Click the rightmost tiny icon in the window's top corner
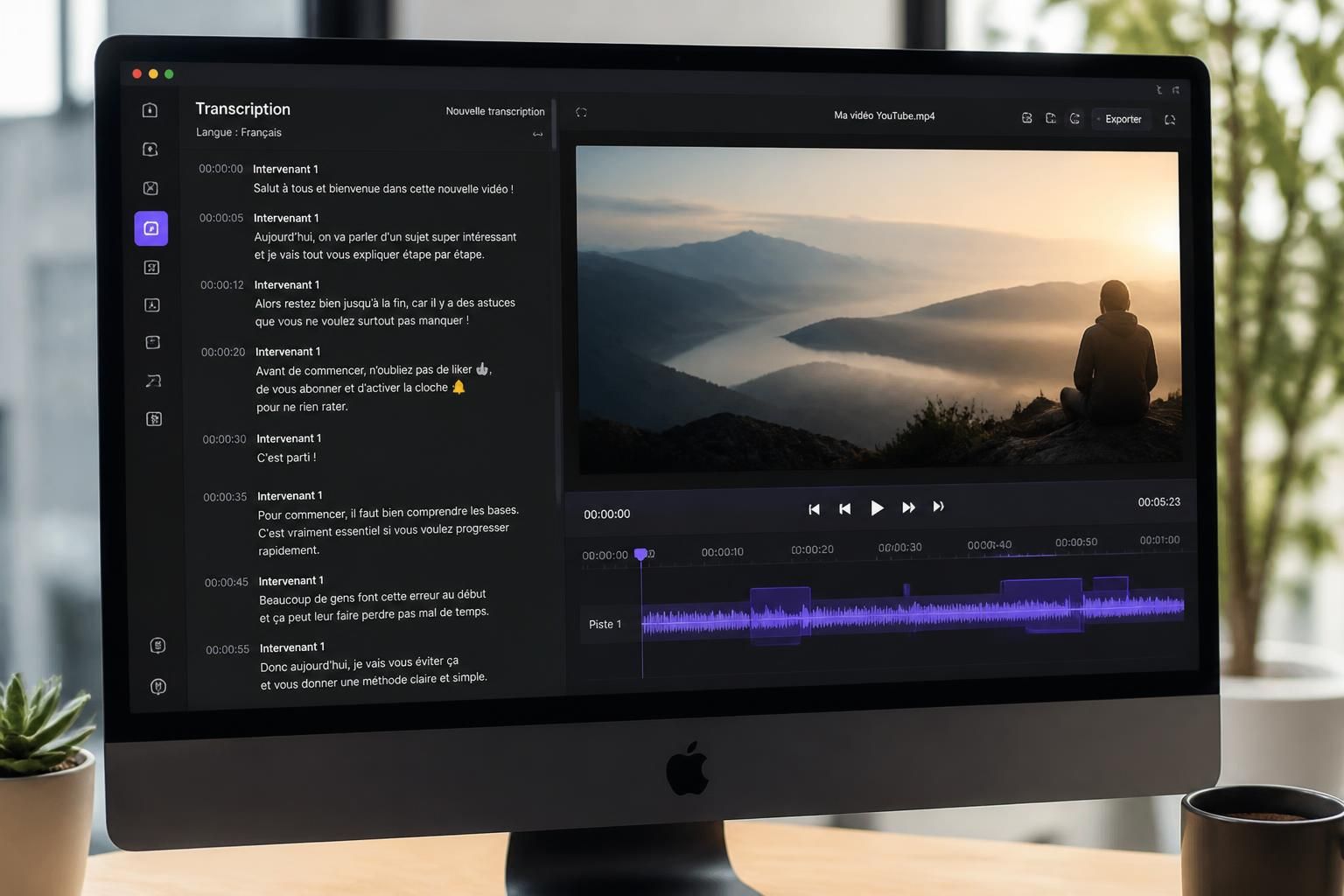 coord(1176,90)
